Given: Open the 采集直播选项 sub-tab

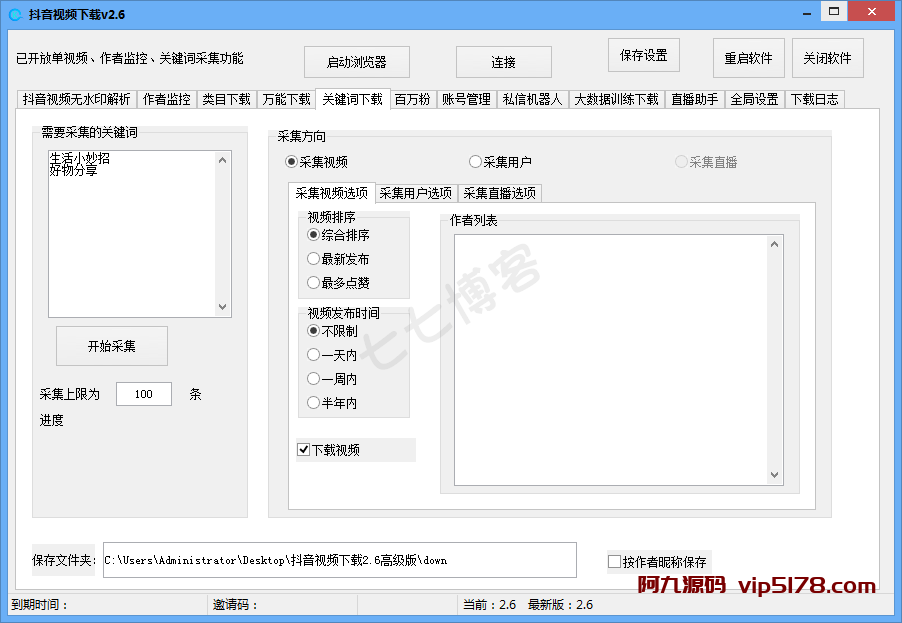Looking at the screenshot, I should 499,193.
